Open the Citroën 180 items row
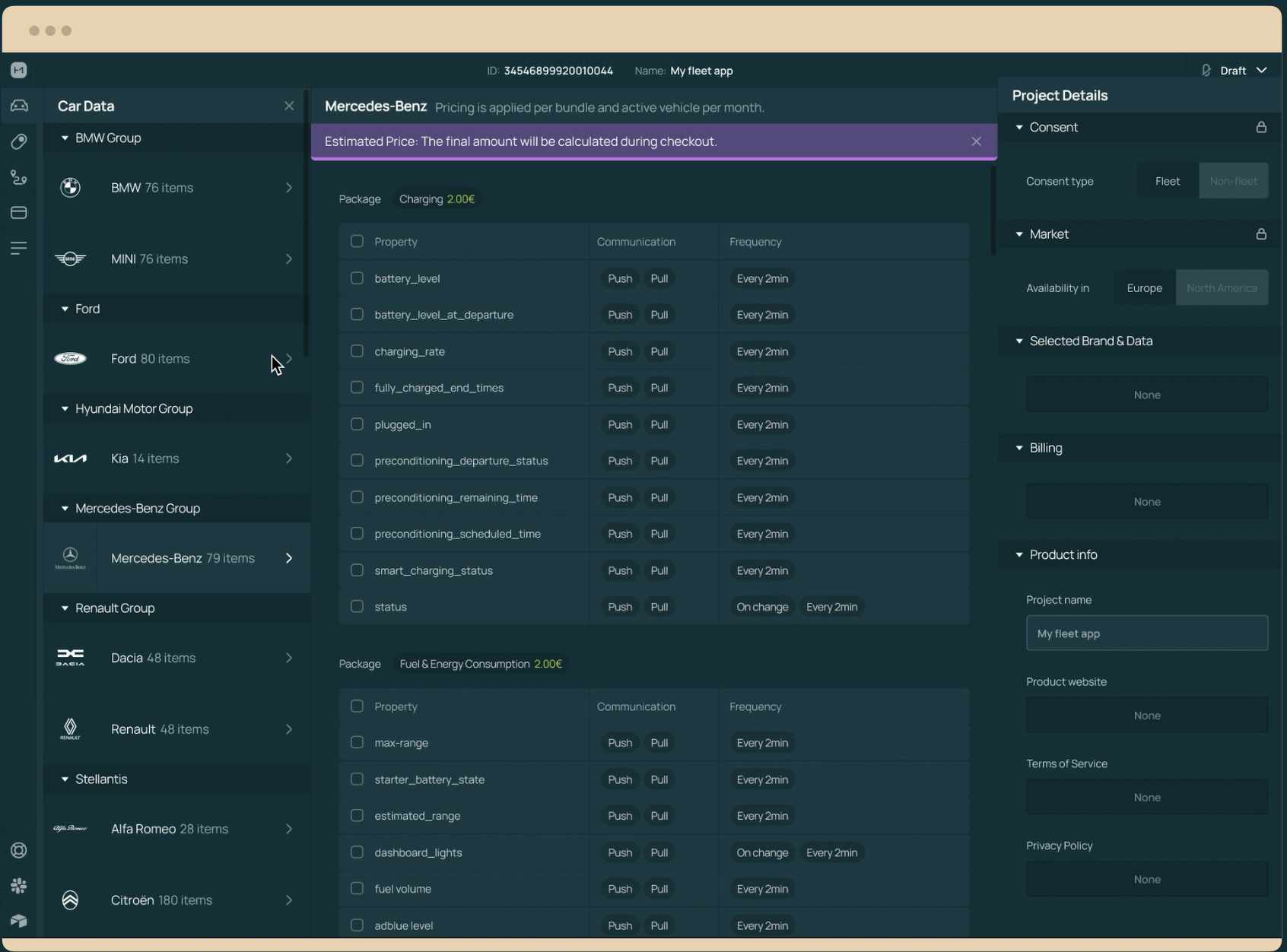1287x952 pixels. pos(176,900)
